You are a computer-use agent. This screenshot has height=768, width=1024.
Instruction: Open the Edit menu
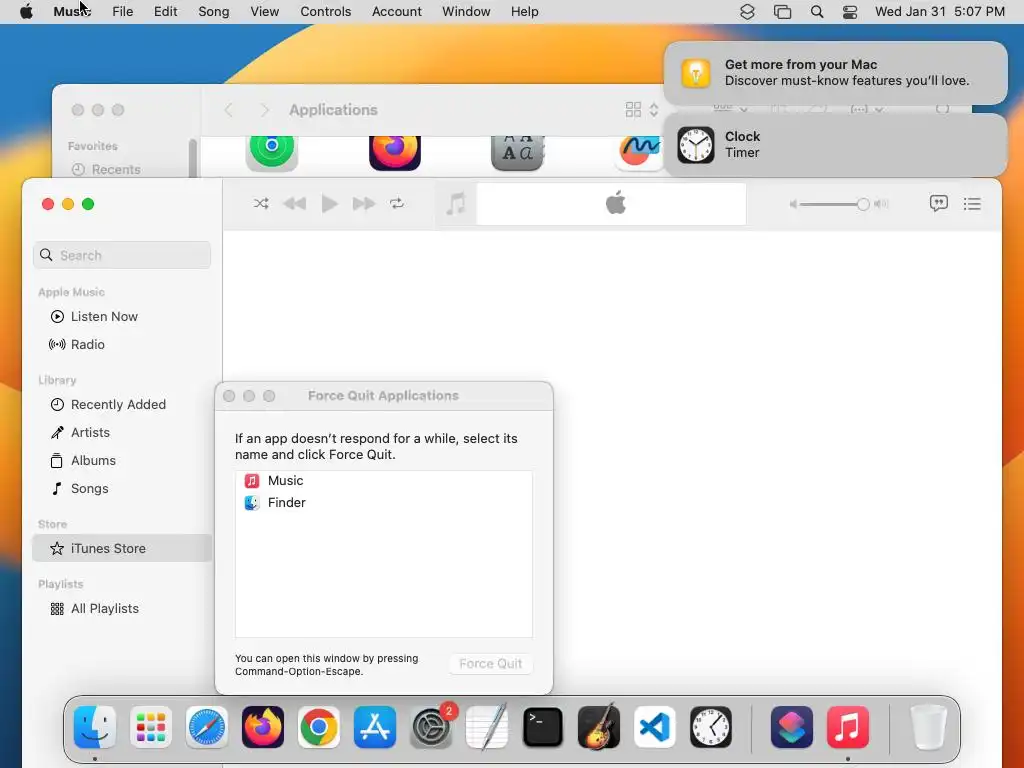[165, 12]
